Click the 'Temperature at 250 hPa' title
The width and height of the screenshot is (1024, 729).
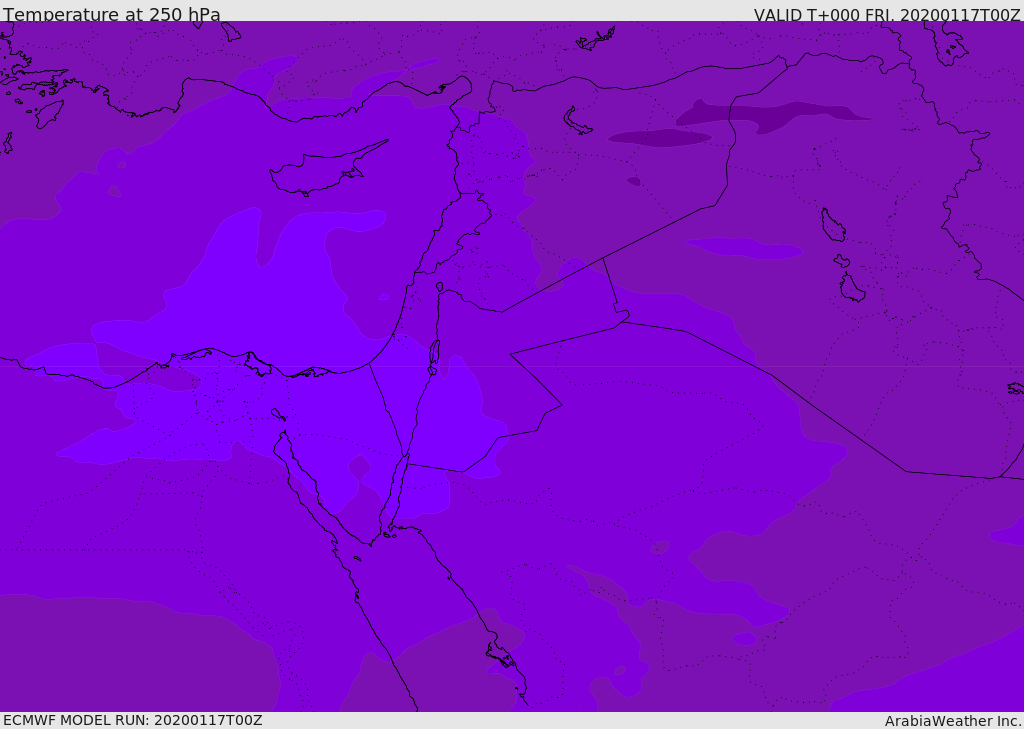click(112, 14)
